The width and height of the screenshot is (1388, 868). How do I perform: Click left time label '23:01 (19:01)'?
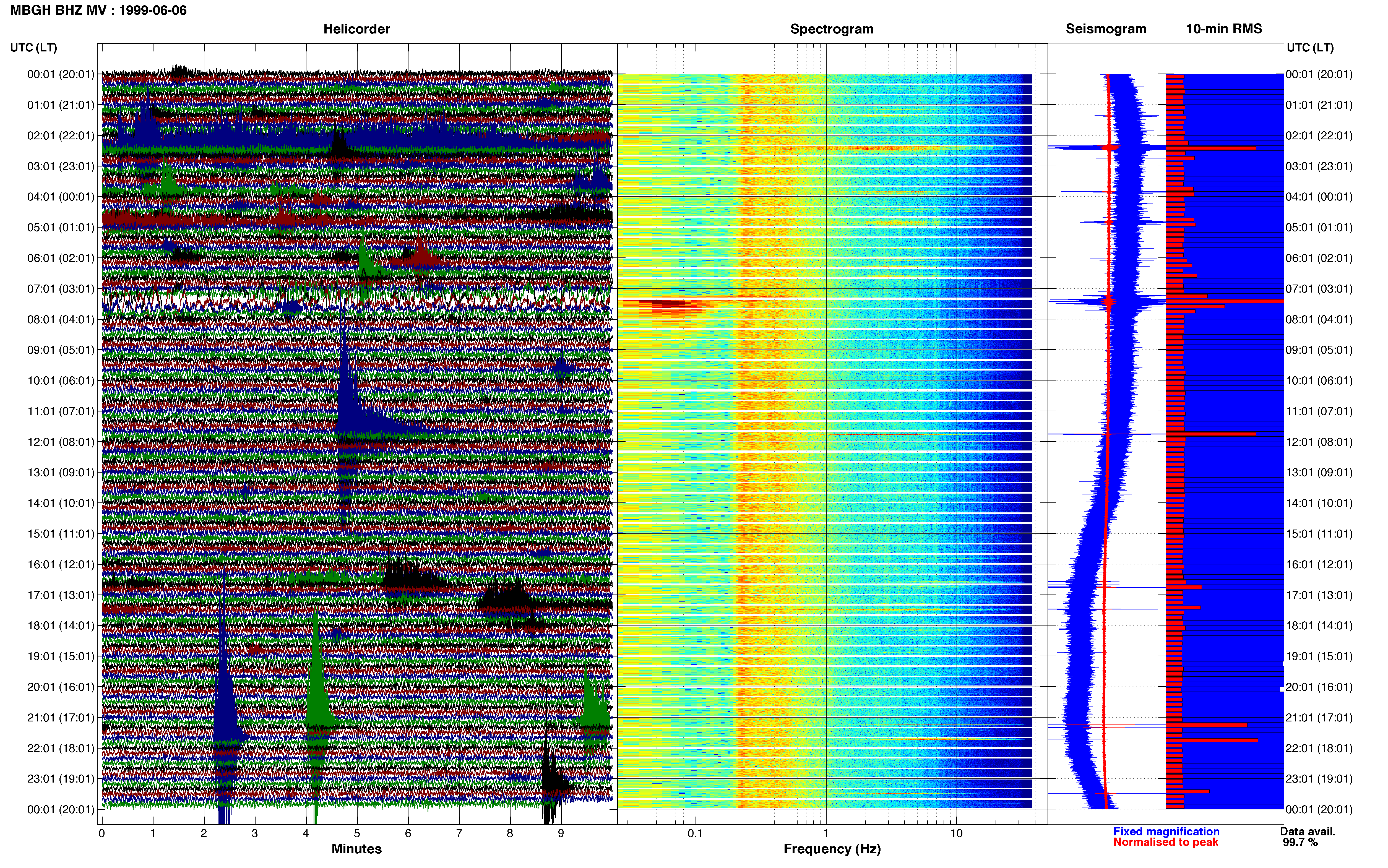pos(60,779)
